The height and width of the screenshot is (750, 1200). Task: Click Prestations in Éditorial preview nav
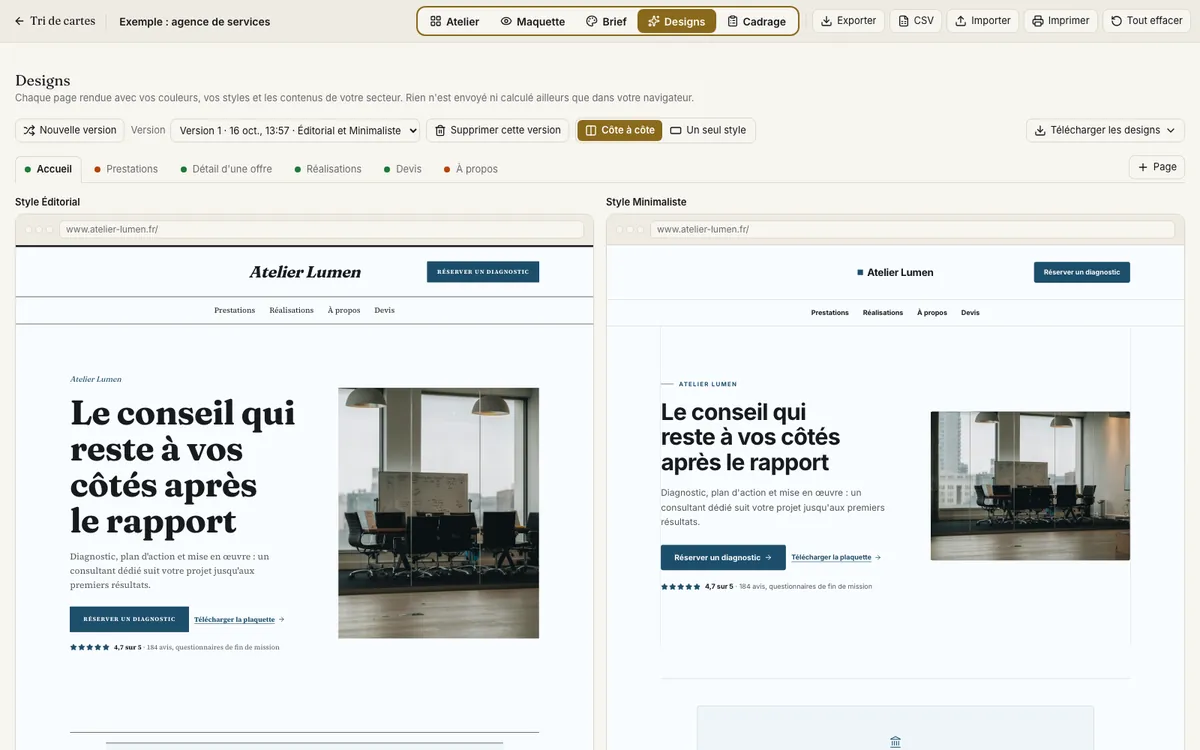tap(235, 310)
